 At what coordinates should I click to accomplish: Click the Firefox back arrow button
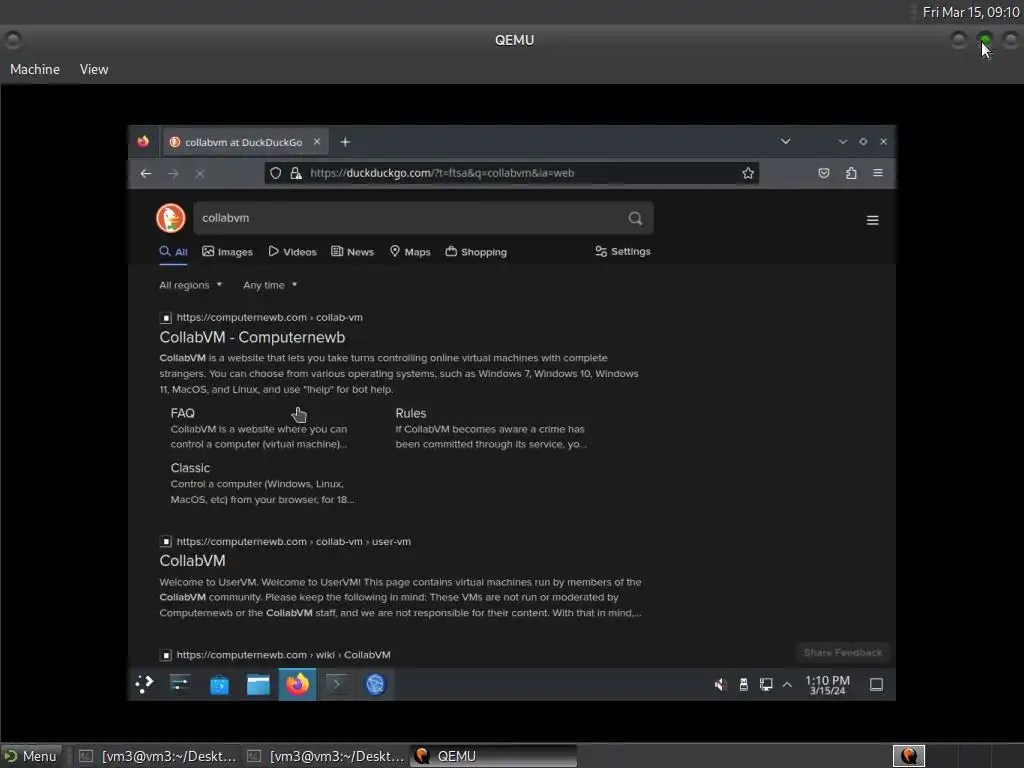tap(146, 173)
